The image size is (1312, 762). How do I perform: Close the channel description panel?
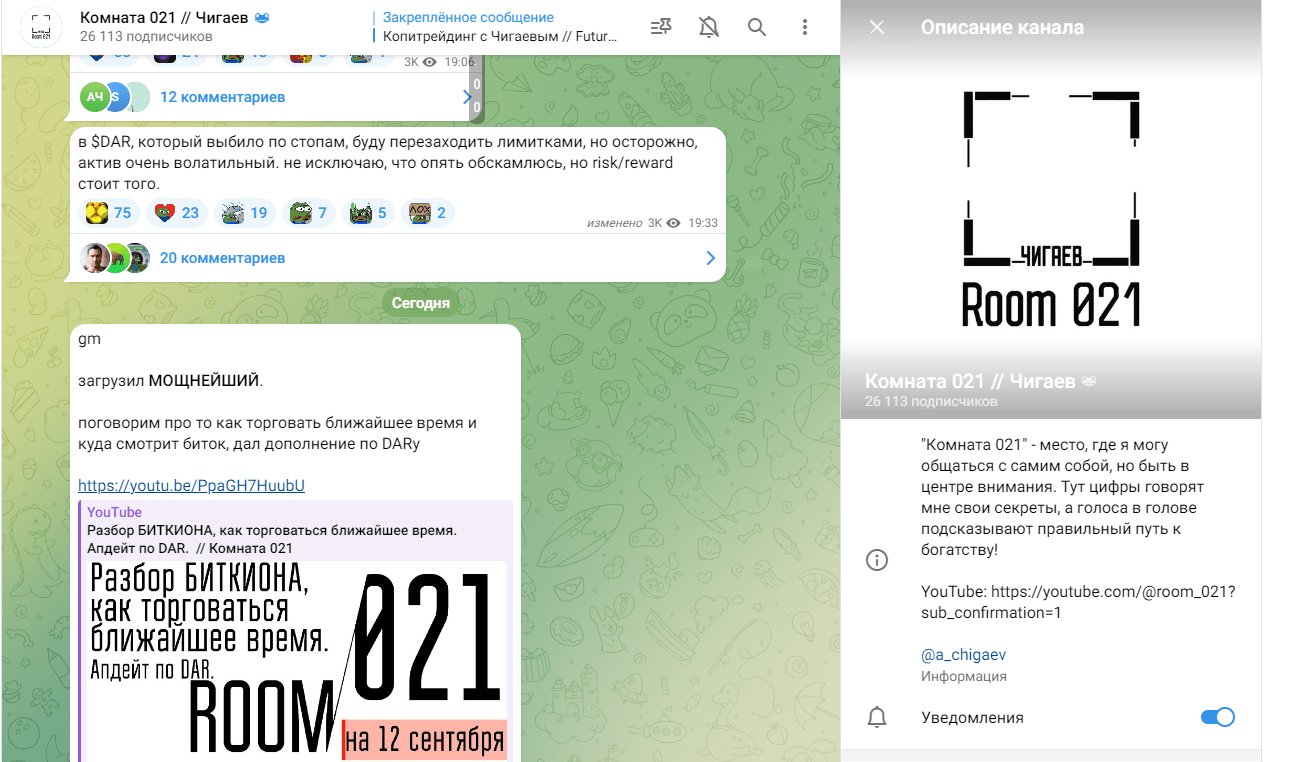coord(877,28)
